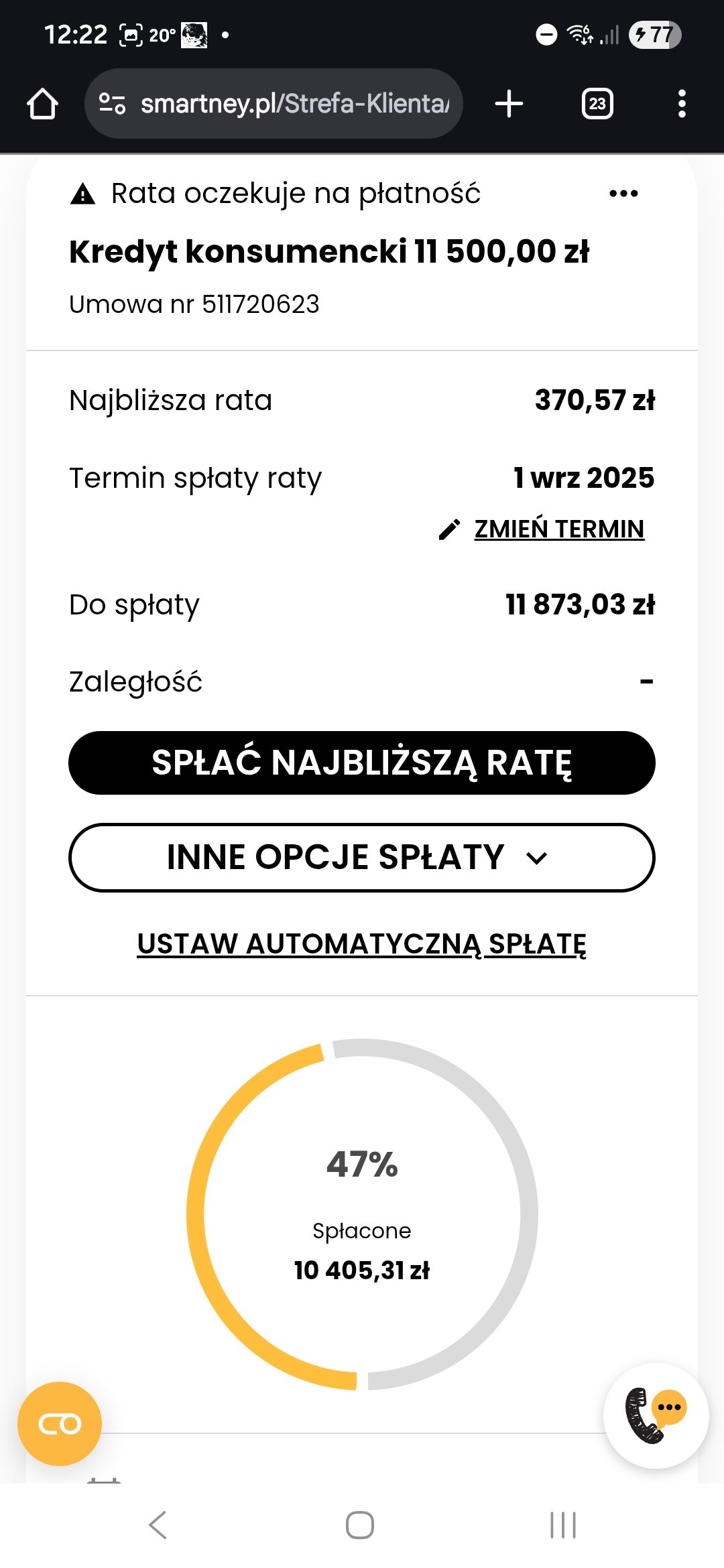Tap the orange round floating button
This screenshot has width=724, height=1568.
tap(60, 1423)
